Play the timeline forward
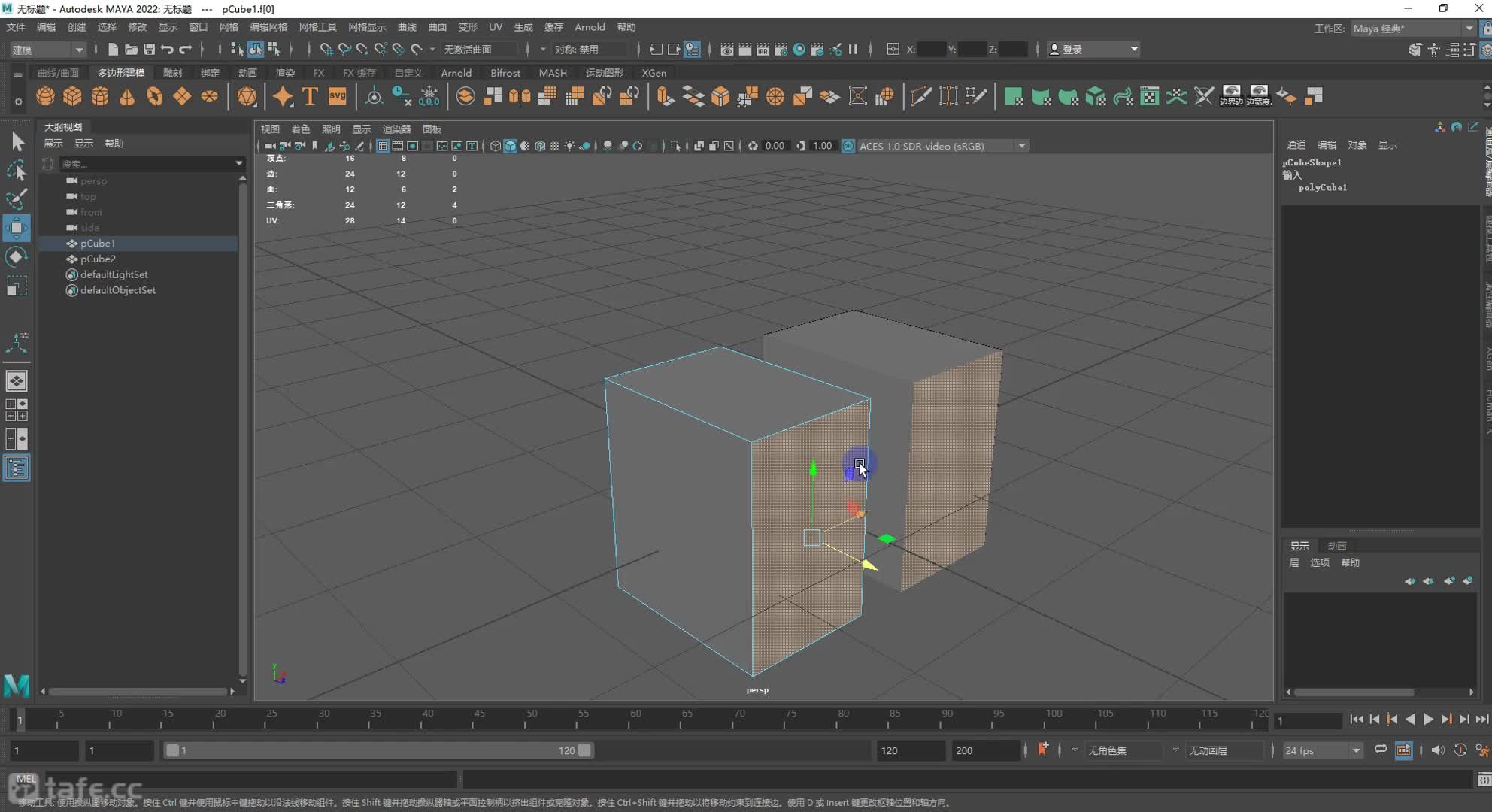Image resolution: width=1492 pixels, height=812 pixels. [x=1428, y=720]
